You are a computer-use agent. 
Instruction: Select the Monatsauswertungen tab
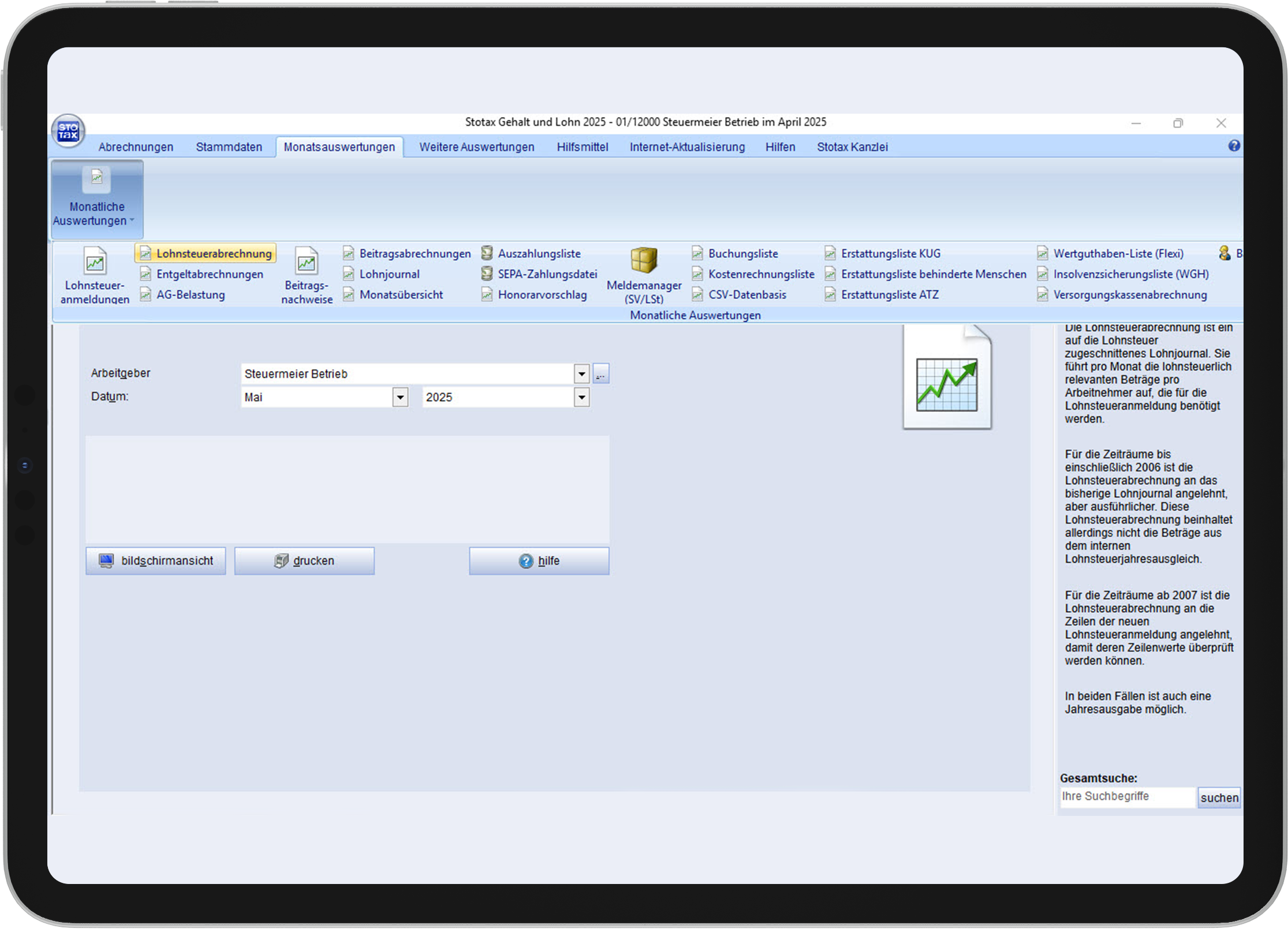pos(339,147)
